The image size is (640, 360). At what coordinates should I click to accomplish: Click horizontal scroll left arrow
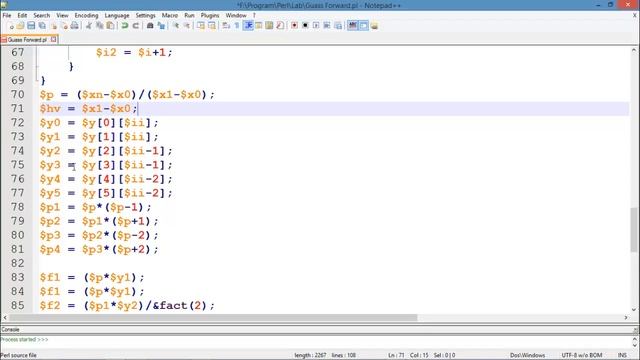5,318
